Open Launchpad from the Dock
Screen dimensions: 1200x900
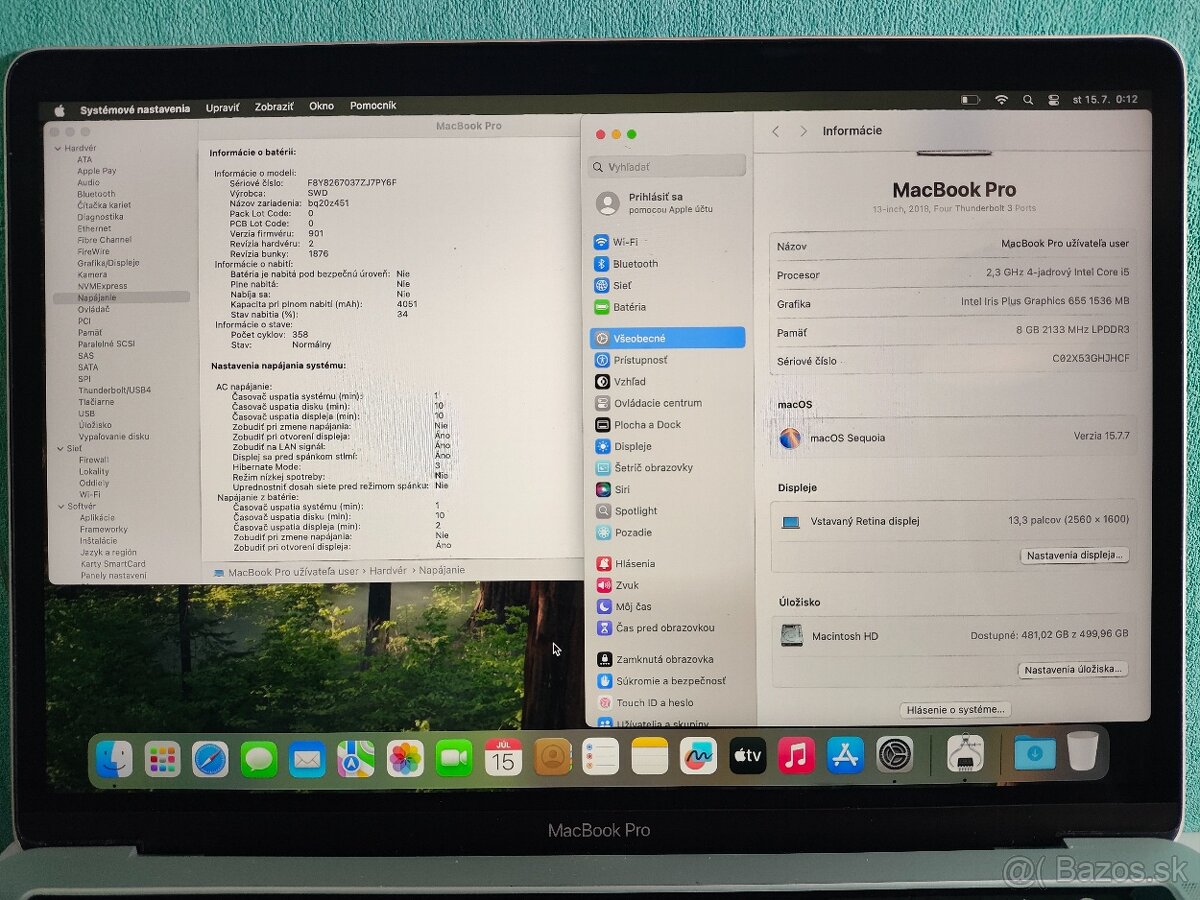(x=162, y=759)
